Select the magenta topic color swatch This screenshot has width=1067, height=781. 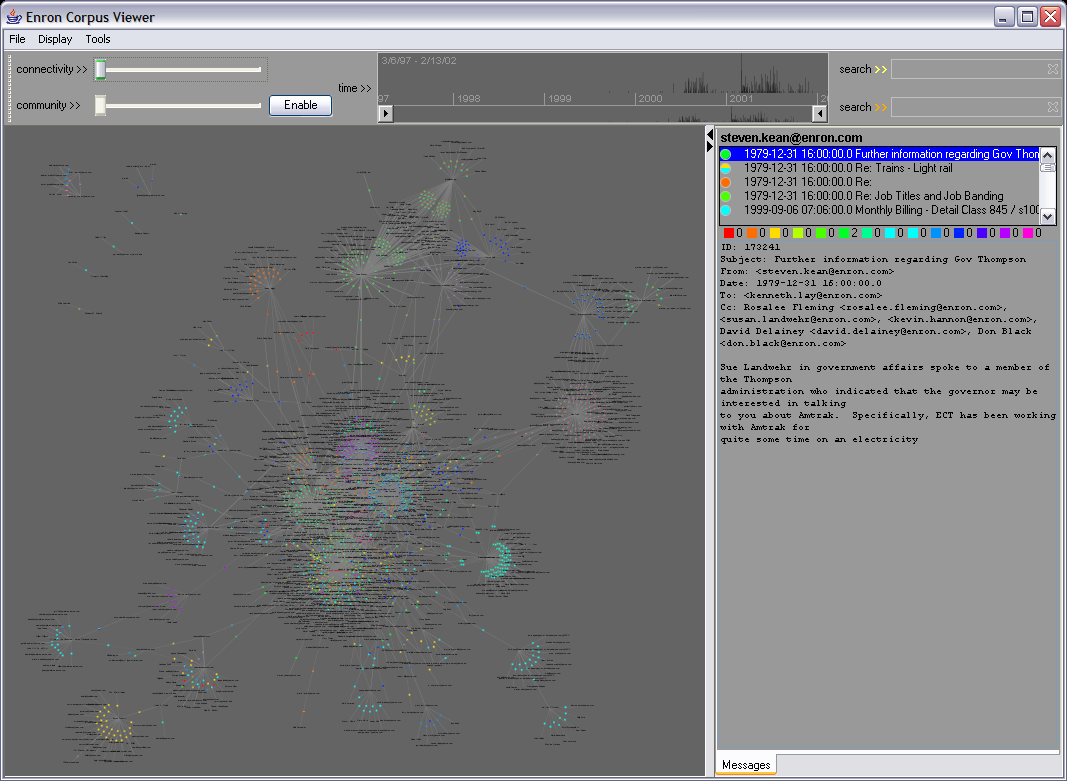coord(1028,233)
